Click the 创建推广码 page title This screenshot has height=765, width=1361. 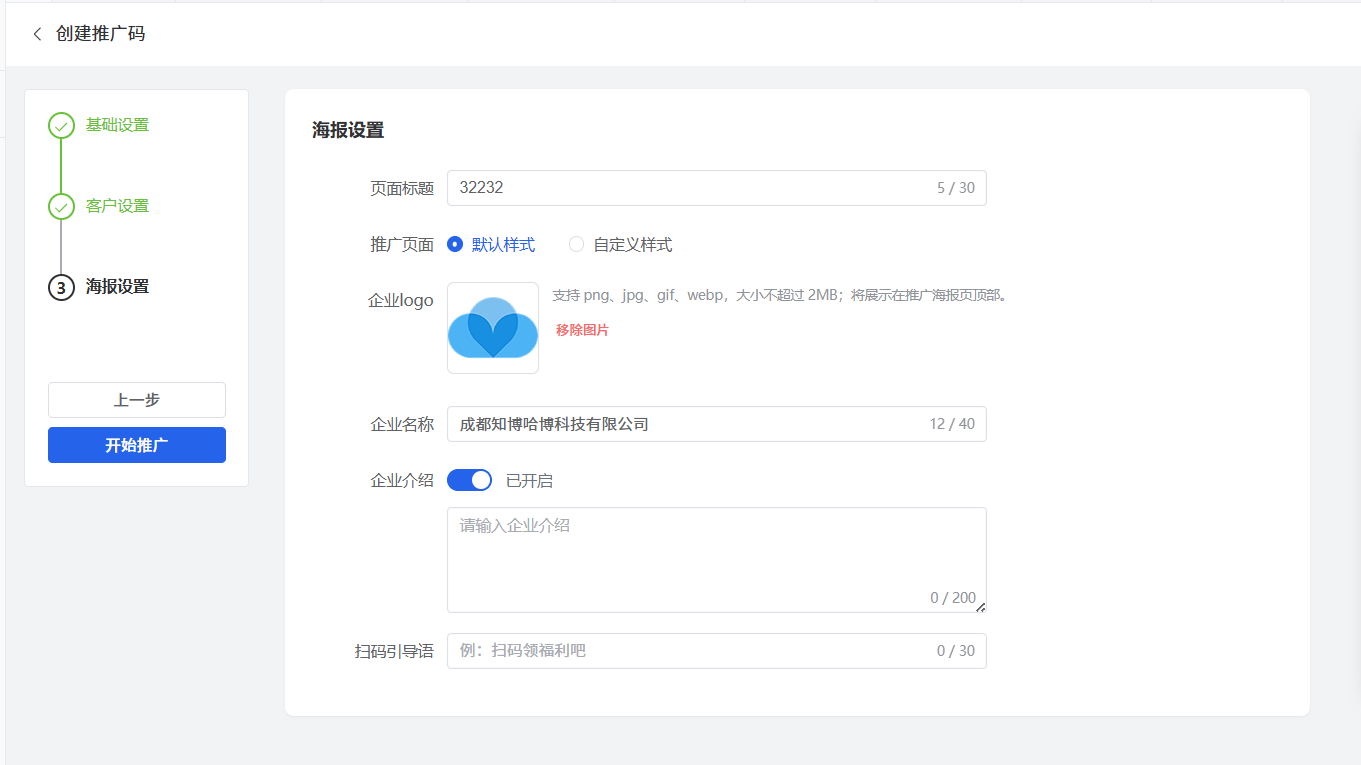[x=100, y=34]
